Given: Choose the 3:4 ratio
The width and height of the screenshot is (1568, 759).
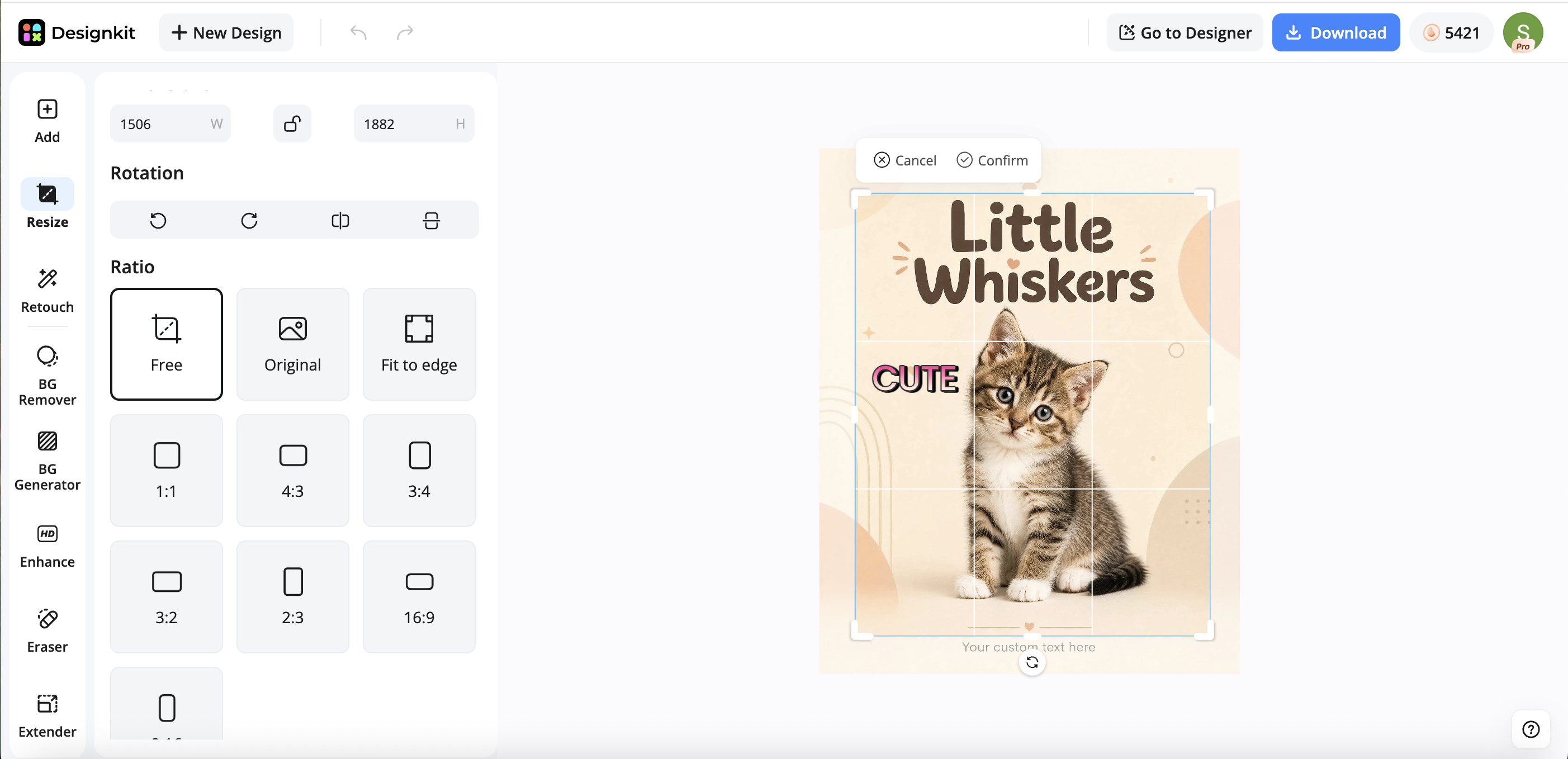Looking at the screenshot, I should coord(419,471).
